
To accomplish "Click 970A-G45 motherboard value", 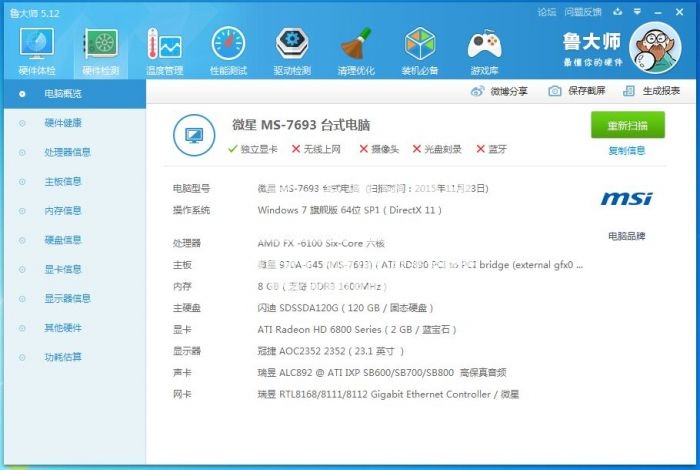I will (420, 265).
